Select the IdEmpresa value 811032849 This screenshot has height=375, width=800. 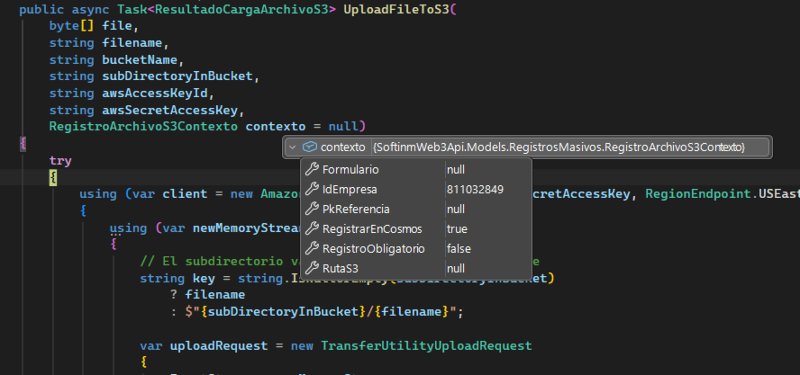tap(475, 190)
